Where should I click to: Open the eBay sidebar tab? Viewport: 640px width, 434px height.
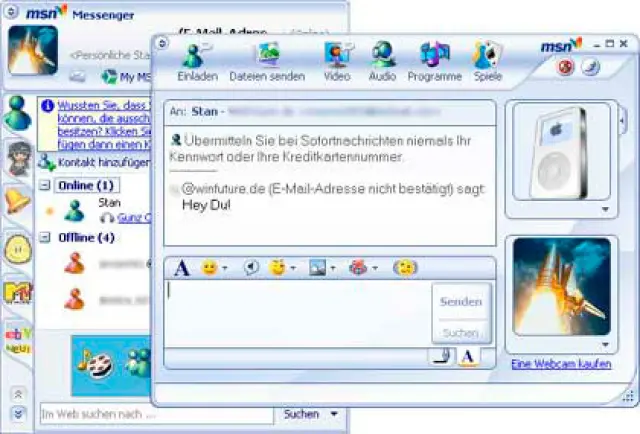pos(18,341)
